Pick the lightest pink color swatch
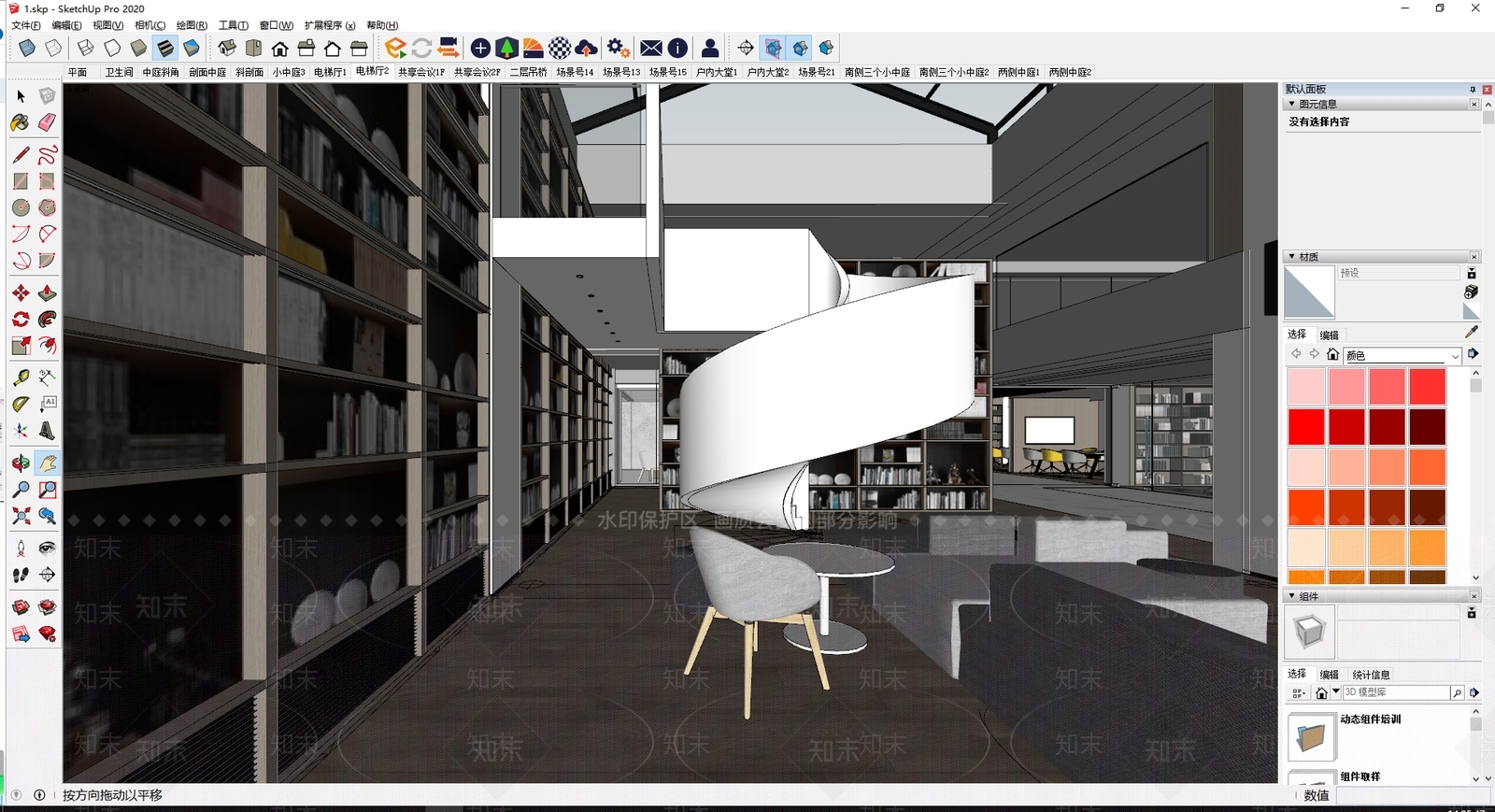The image size is (1495, 812). [x=1306, y=387]
